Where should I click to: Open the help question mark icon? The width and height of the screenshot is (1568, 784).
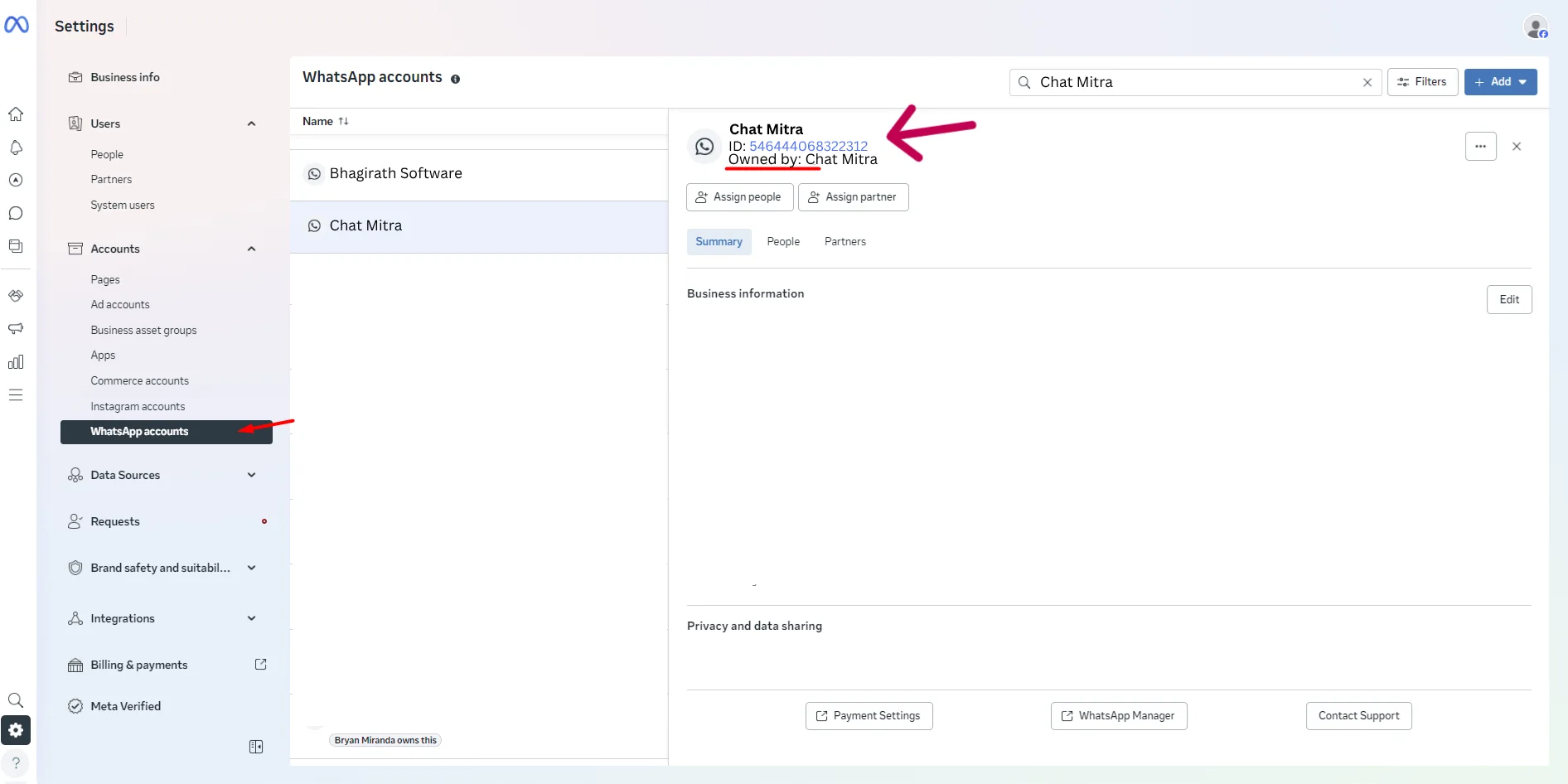click(x=16, y=763)
